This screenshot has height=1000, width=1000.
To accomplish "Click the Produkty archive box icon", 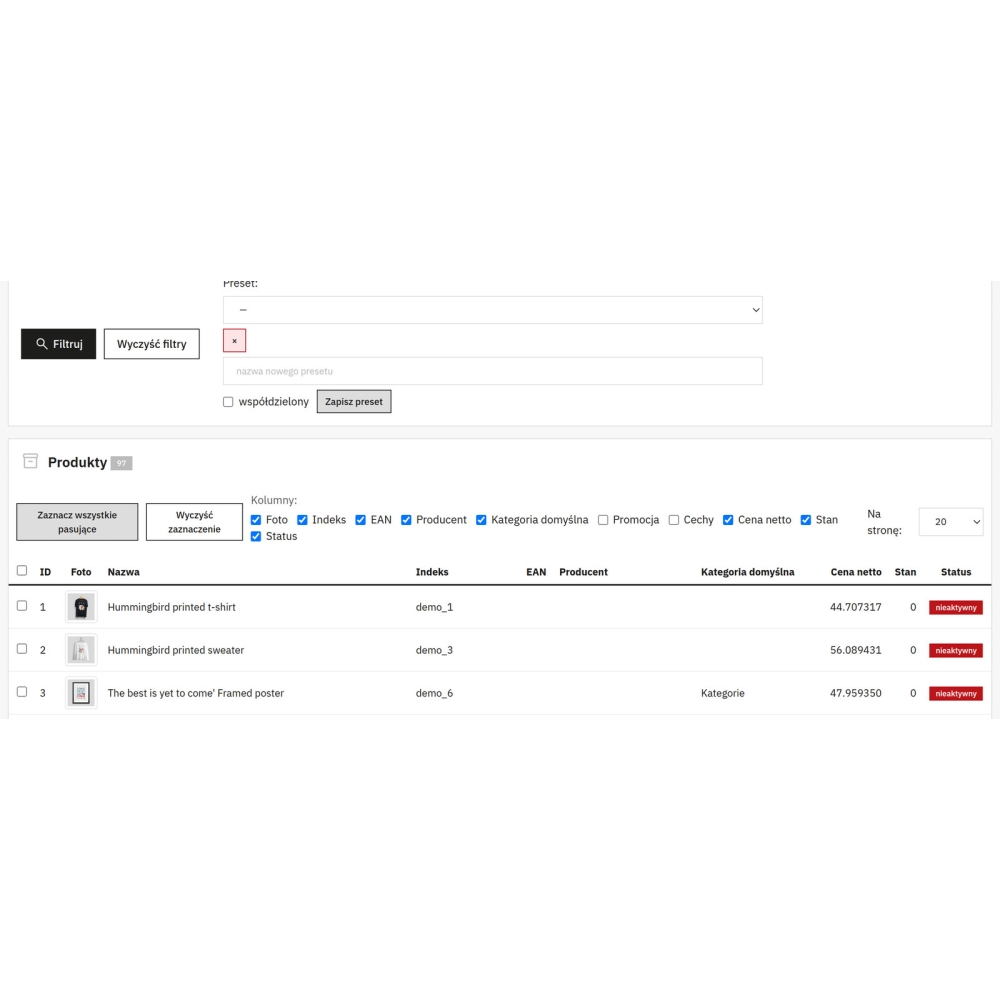I will [x=30, y=461].
